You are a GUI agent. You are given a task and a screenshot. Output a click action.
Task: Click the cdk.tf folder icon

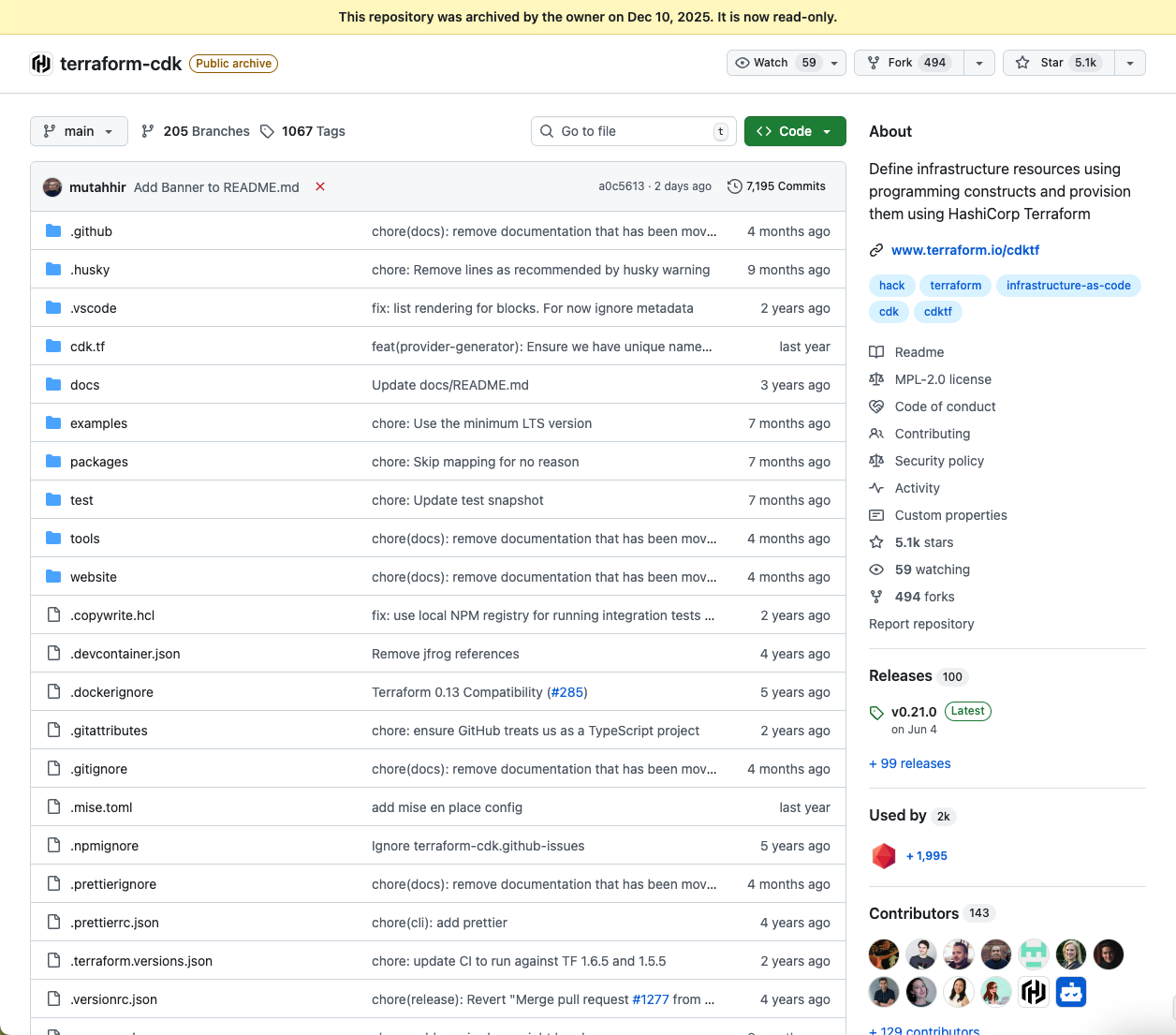point(53,346)
